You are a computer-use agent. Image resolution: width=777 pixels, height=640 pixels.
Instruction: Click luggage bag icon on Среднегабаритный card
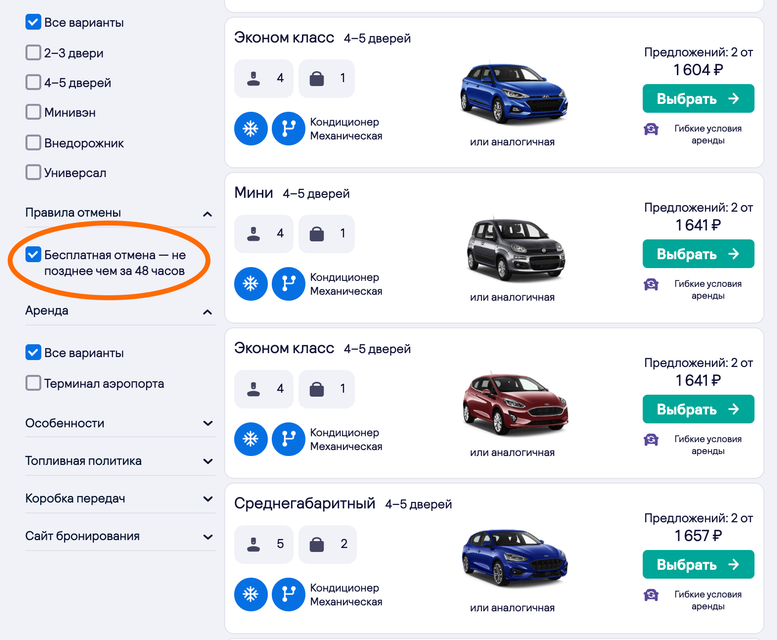(x=316, y=544)
